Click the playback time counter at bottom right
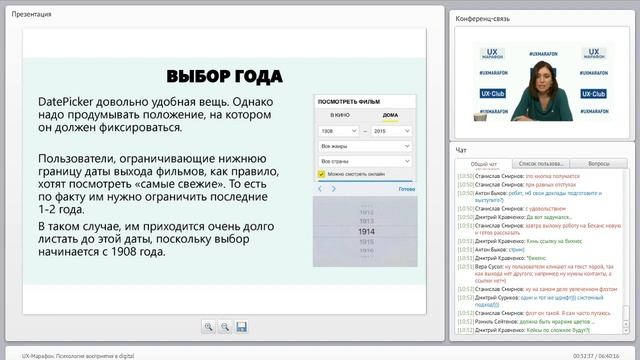The image size is (640, 360). (x=596, y=356)
